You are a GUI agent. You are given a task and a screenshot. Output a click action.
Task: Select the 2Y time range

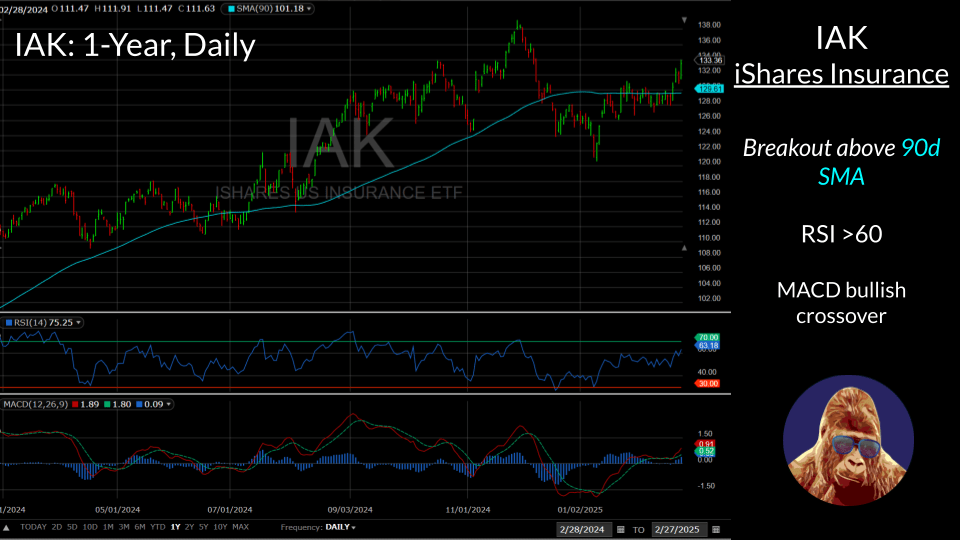[189, 527]
